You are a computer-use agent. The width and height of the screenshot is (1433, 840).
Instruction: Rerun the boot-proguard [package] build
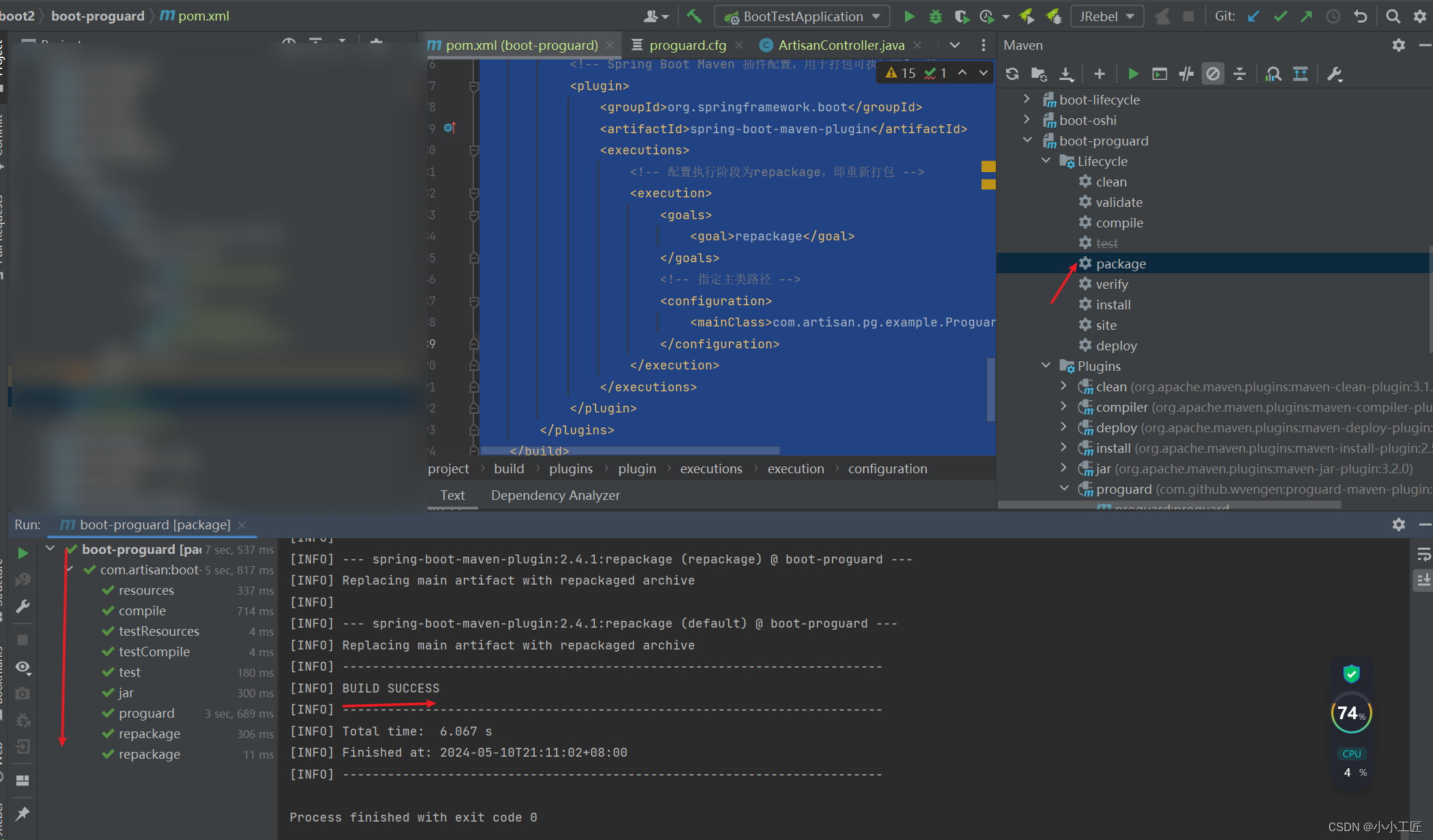click(23, 553)
